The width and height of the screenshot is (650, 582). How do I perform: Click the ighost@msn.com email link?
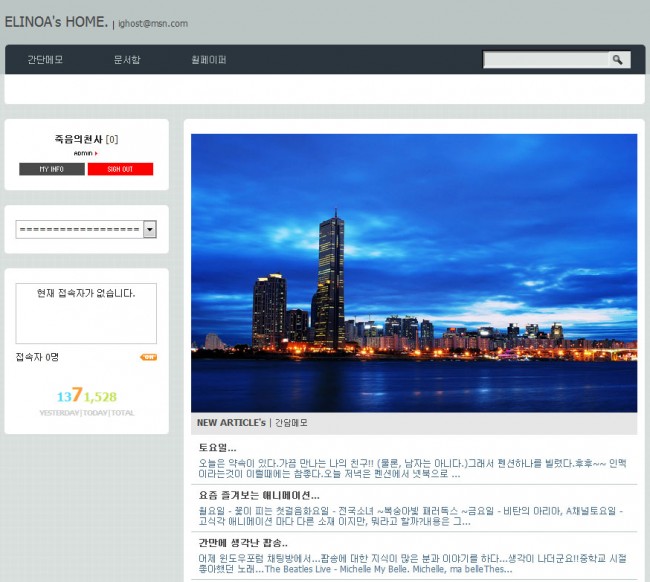click(153, 24)
